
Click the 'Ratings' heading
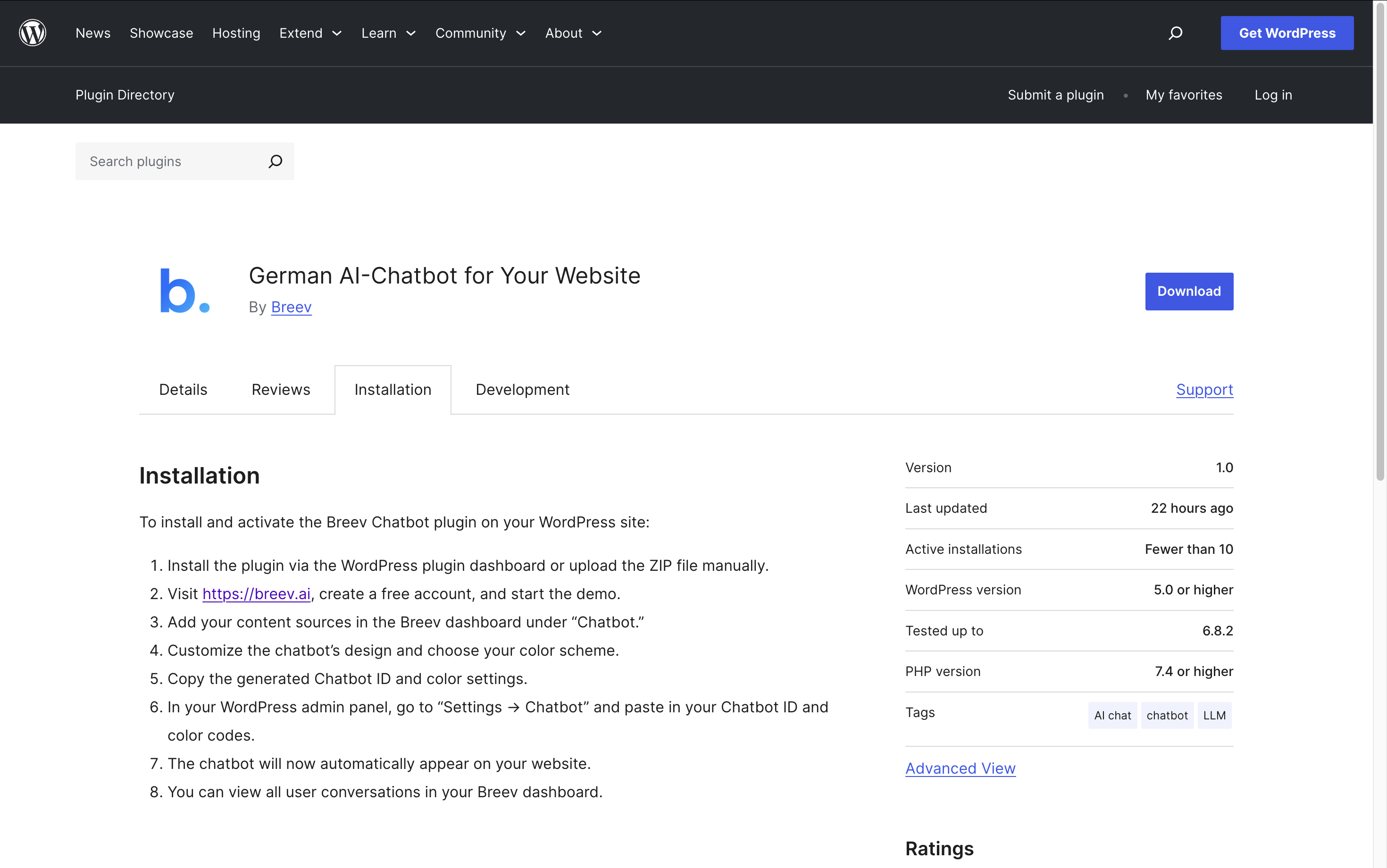(x=939, y=849)
